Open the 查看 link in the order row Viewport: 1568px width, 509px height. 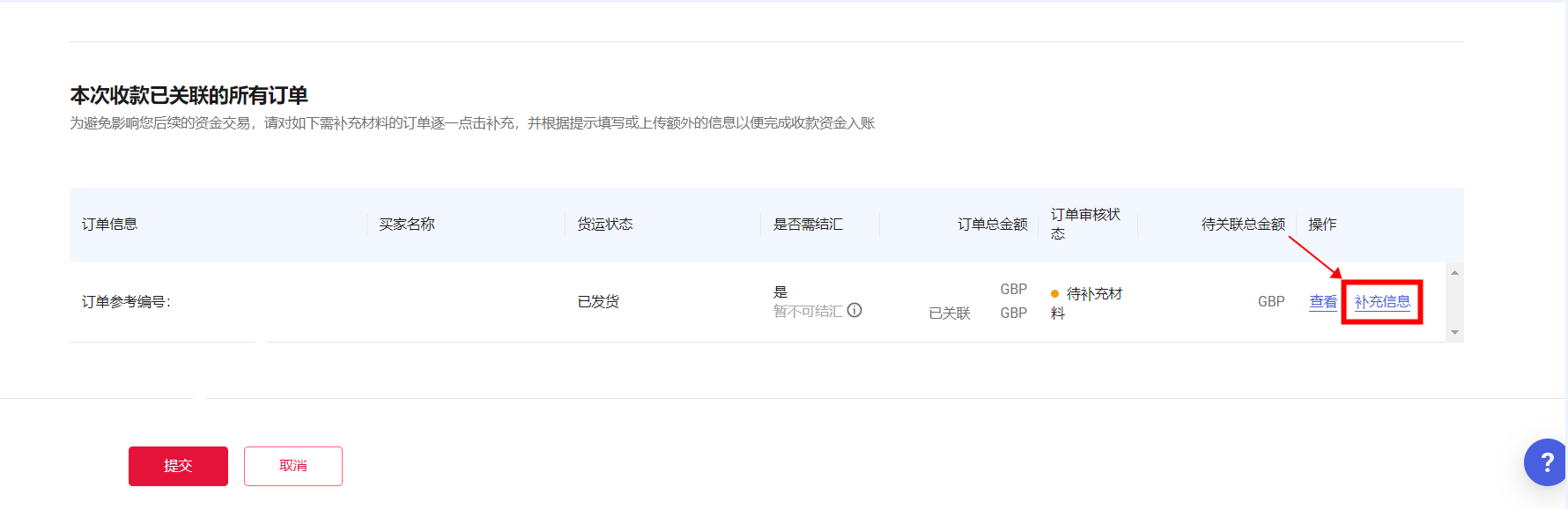pyautogui.click(x=1322, y=302)
